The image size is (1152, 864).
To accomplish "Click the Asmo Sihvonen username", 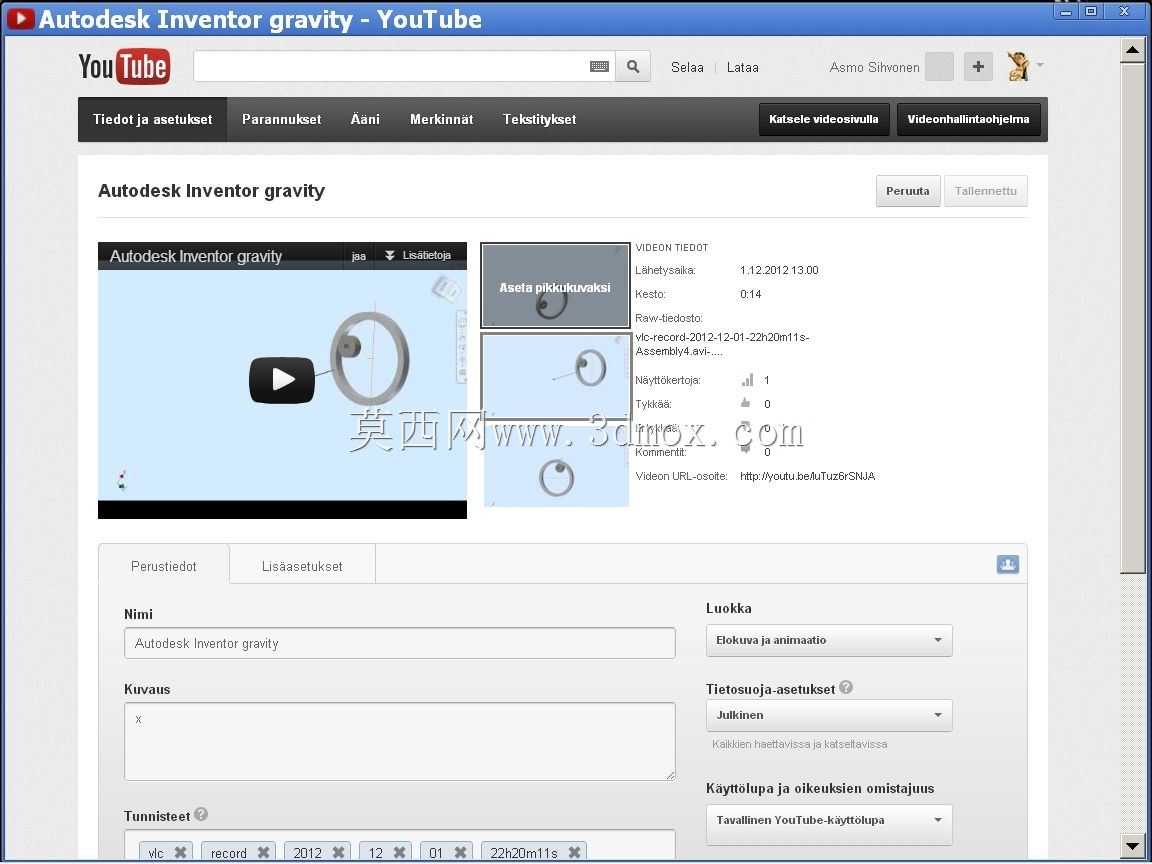I will [874, 68].
